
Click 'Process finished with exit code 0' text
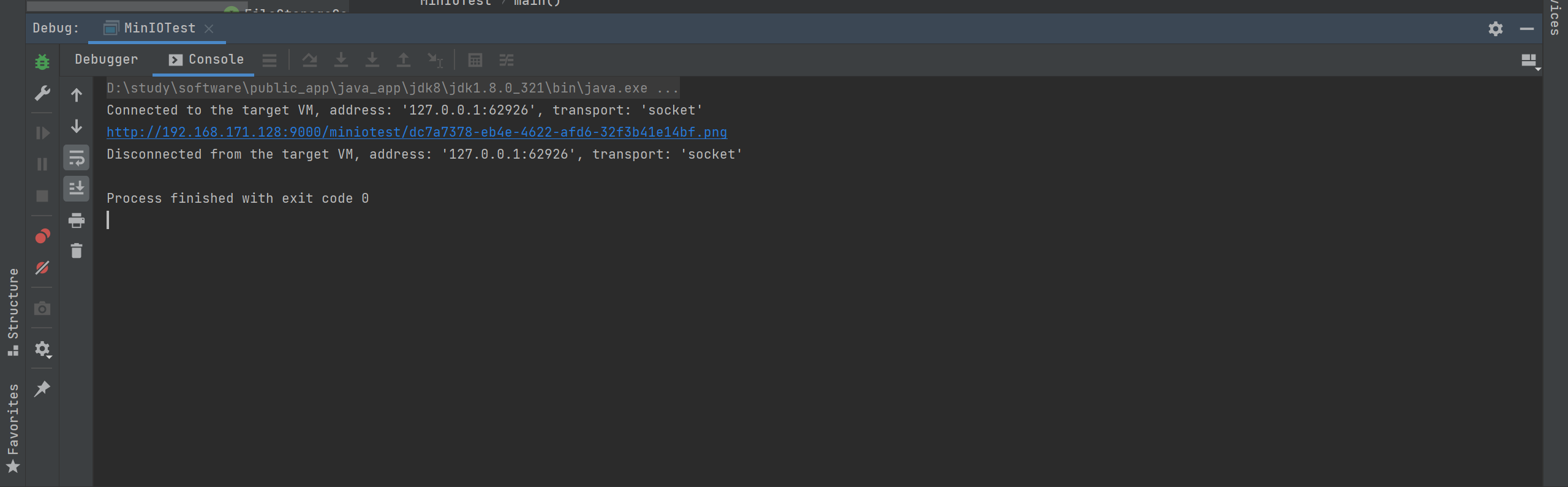[238, 198]
